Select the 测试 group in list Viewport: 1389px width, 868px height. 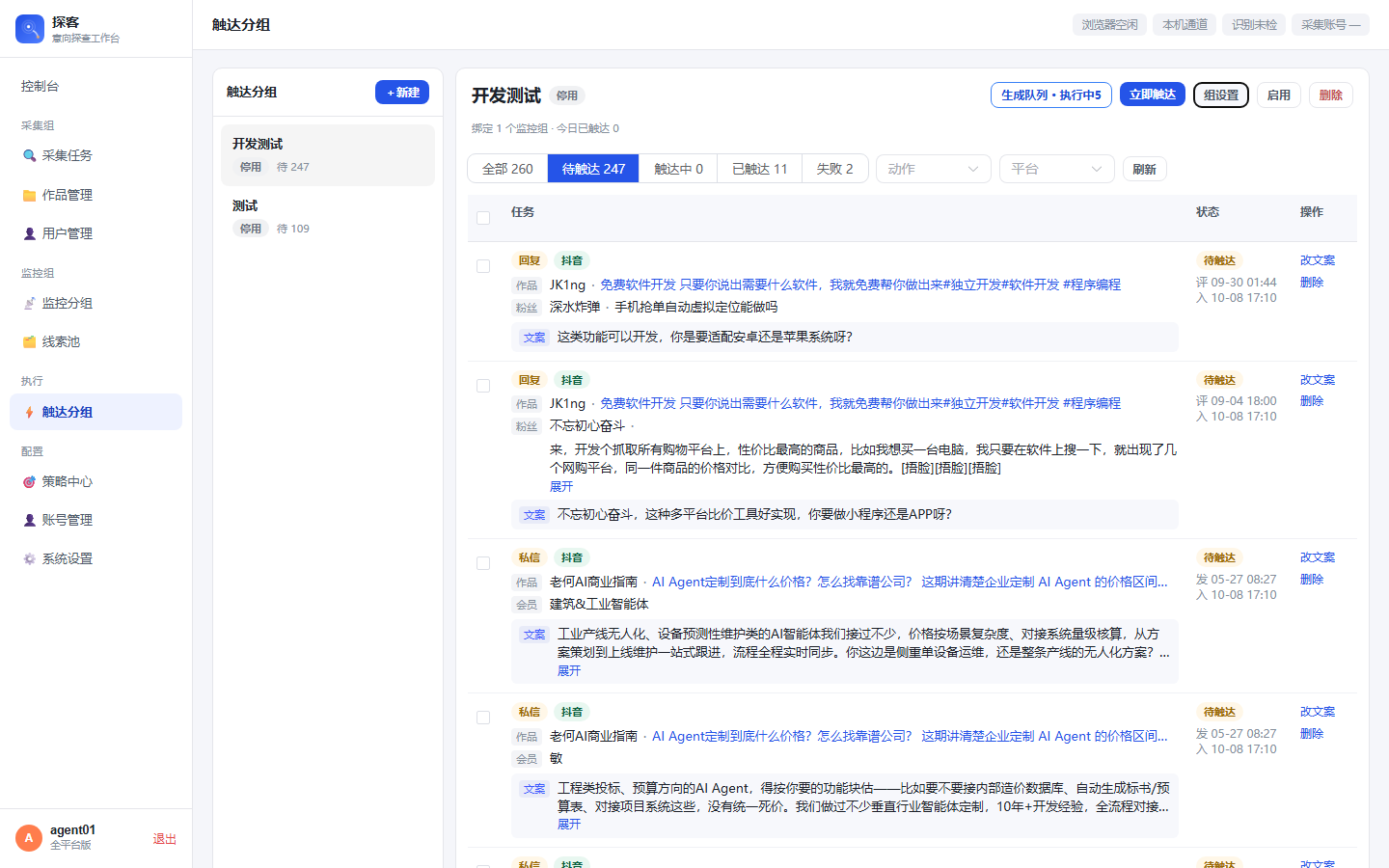pos(328,216)
